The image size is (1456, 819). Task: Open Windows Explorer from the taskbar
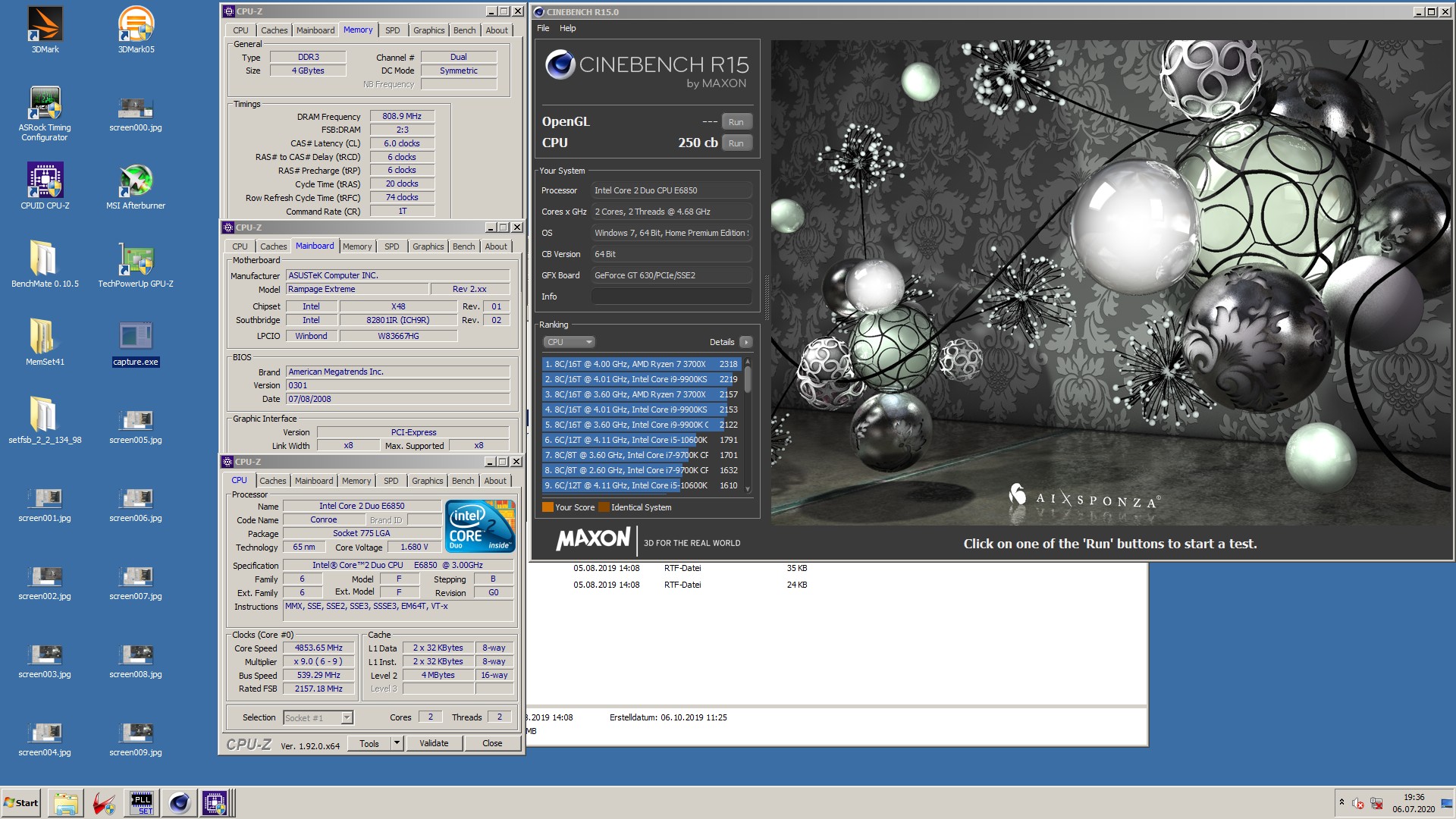pyautogui.click(x=66, y=803)
